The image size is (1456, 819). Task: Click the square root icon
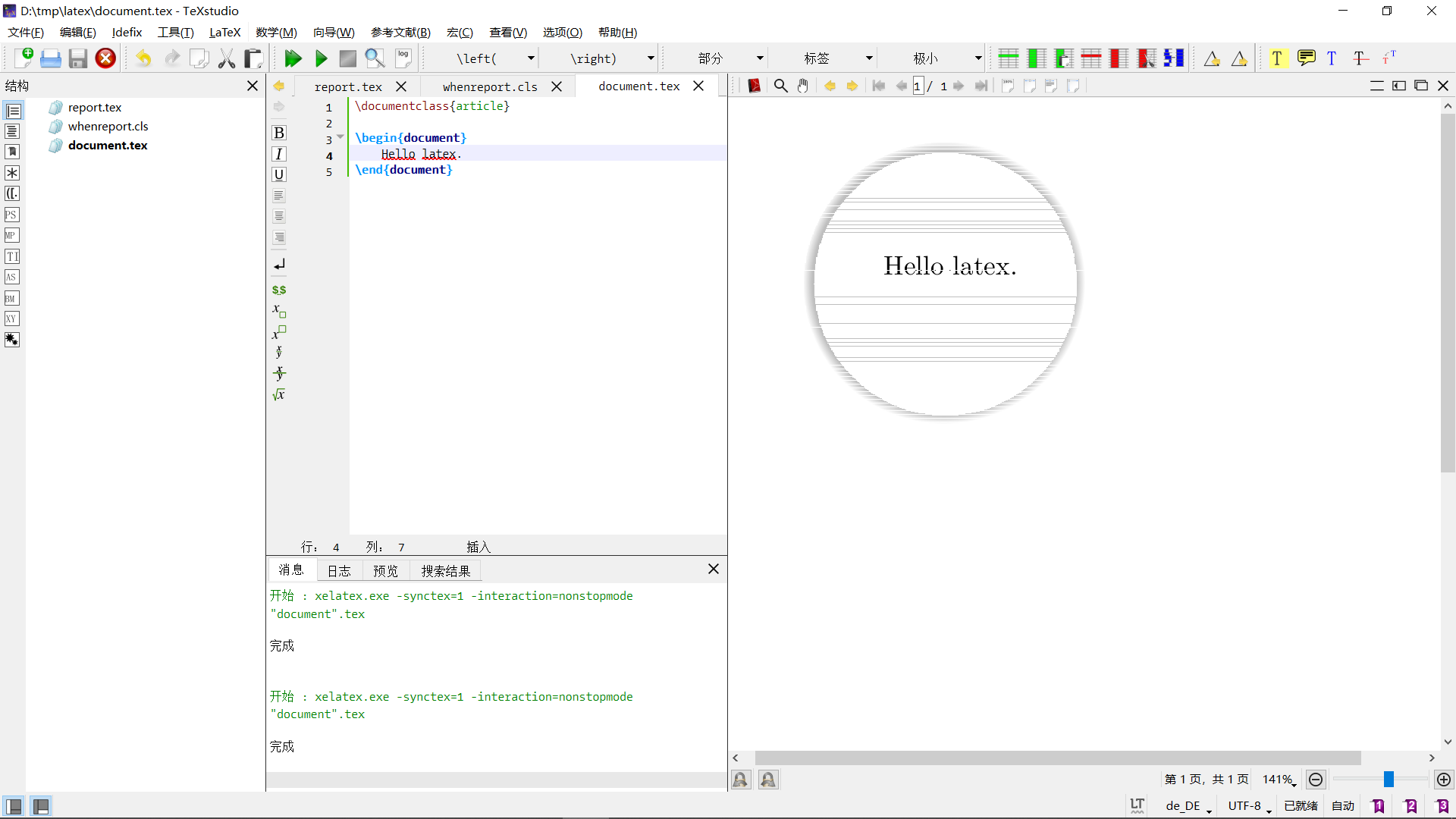pyautogui.click(x=279, y=394)
